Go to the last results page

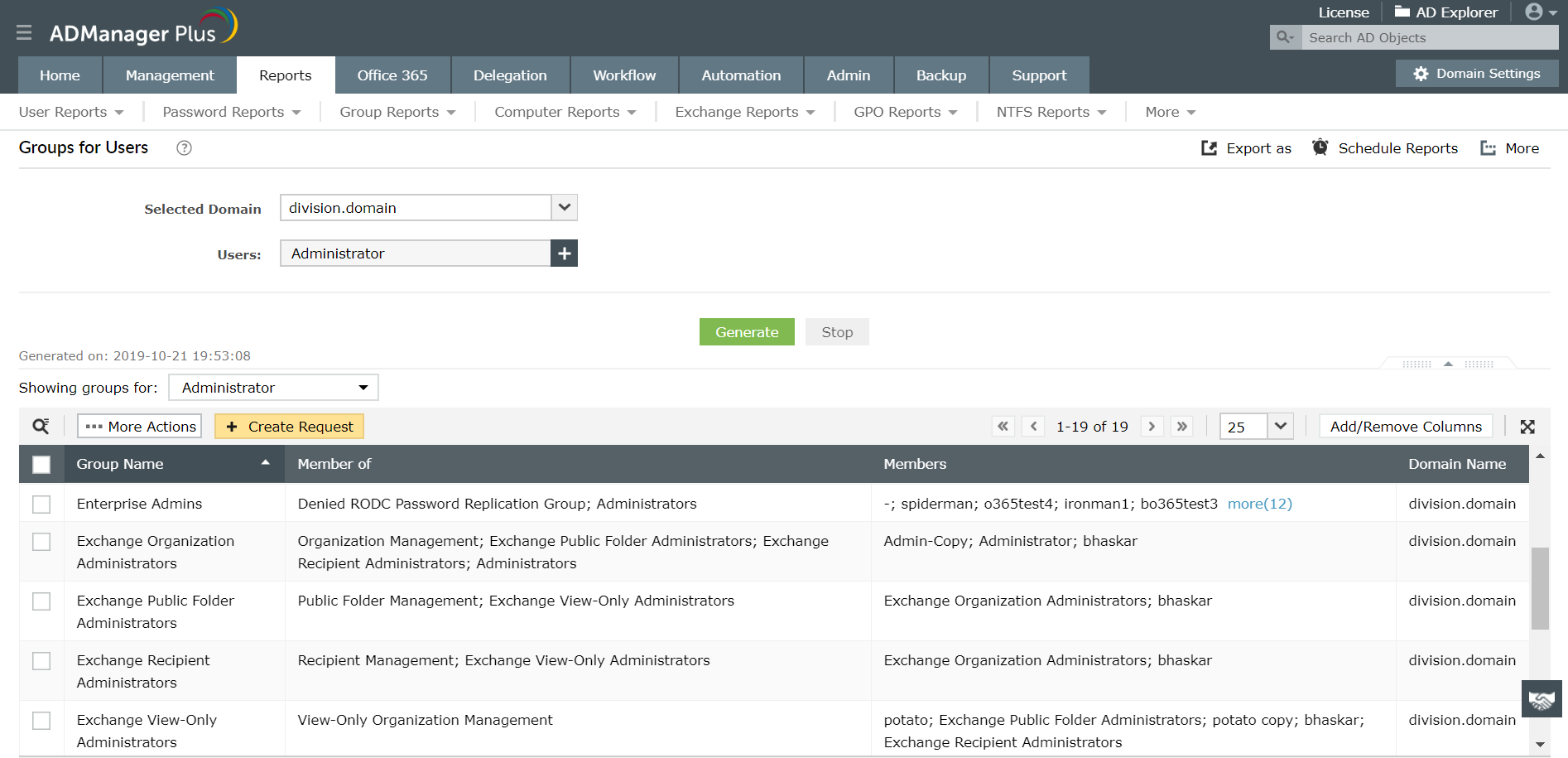pos(1182,427)
